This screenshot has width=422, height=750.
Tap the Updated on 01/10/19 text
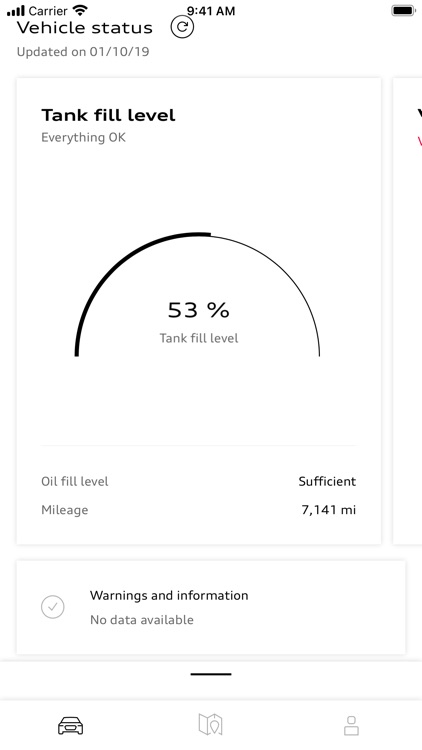pos(83,52)
